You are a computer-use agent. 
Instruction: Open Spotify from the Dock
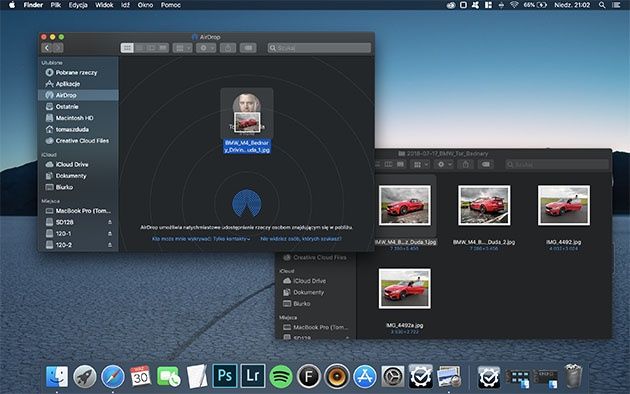click(281, 376)
